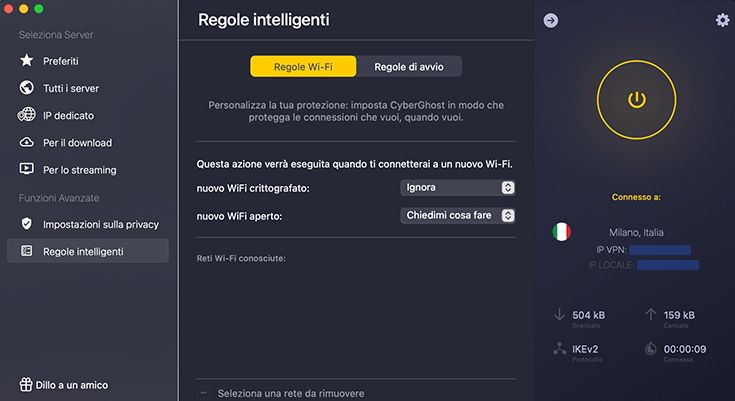
Task: Click the 00:00:09 connection time
Action: pos(685,349)
